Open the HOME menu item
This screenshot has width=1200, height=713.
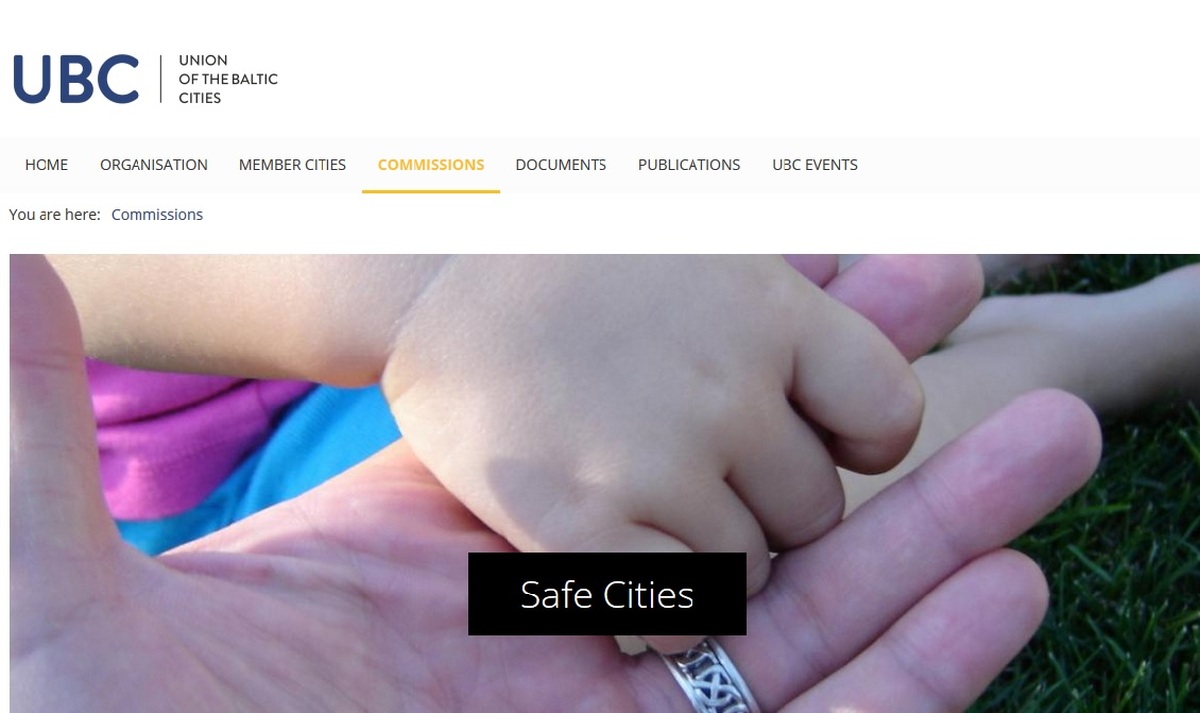[x=46, y=165]
